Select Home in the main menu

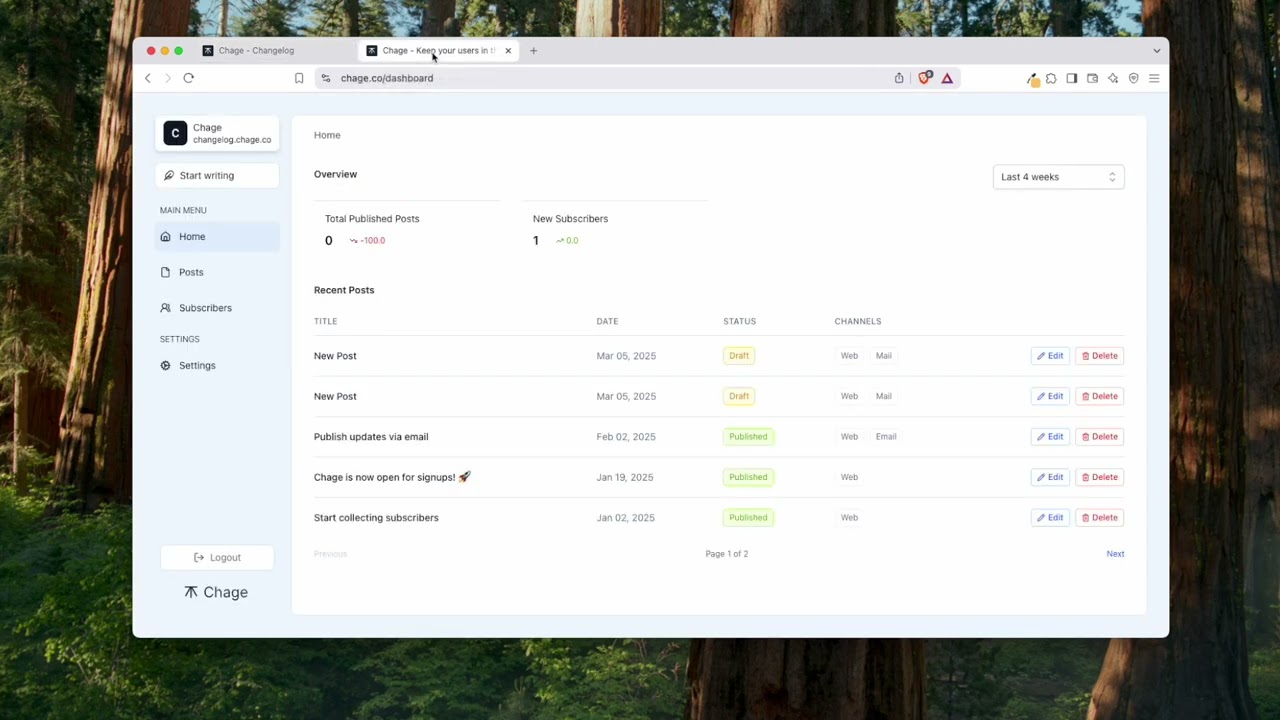pyautogui.click(x=217, y=237)
